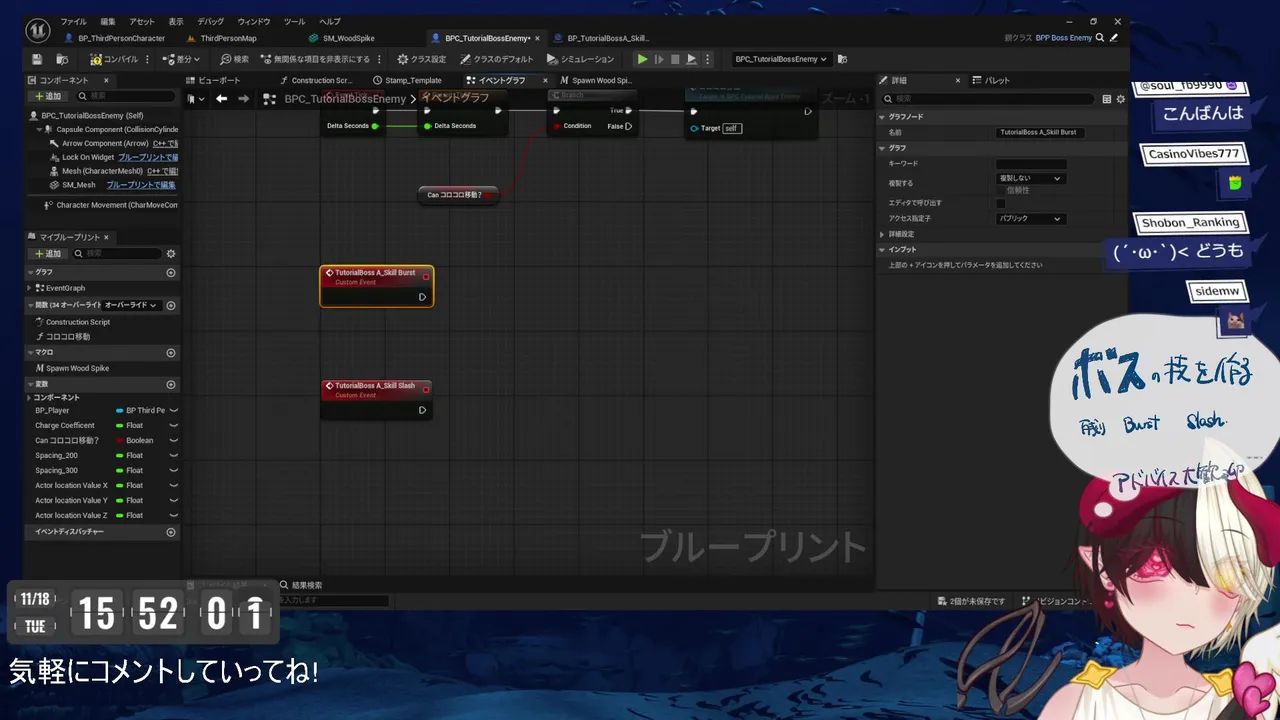1280x720 pixels.
Task: Open the アクセス指定子 dropdown
Action: tap(1030, 218)
